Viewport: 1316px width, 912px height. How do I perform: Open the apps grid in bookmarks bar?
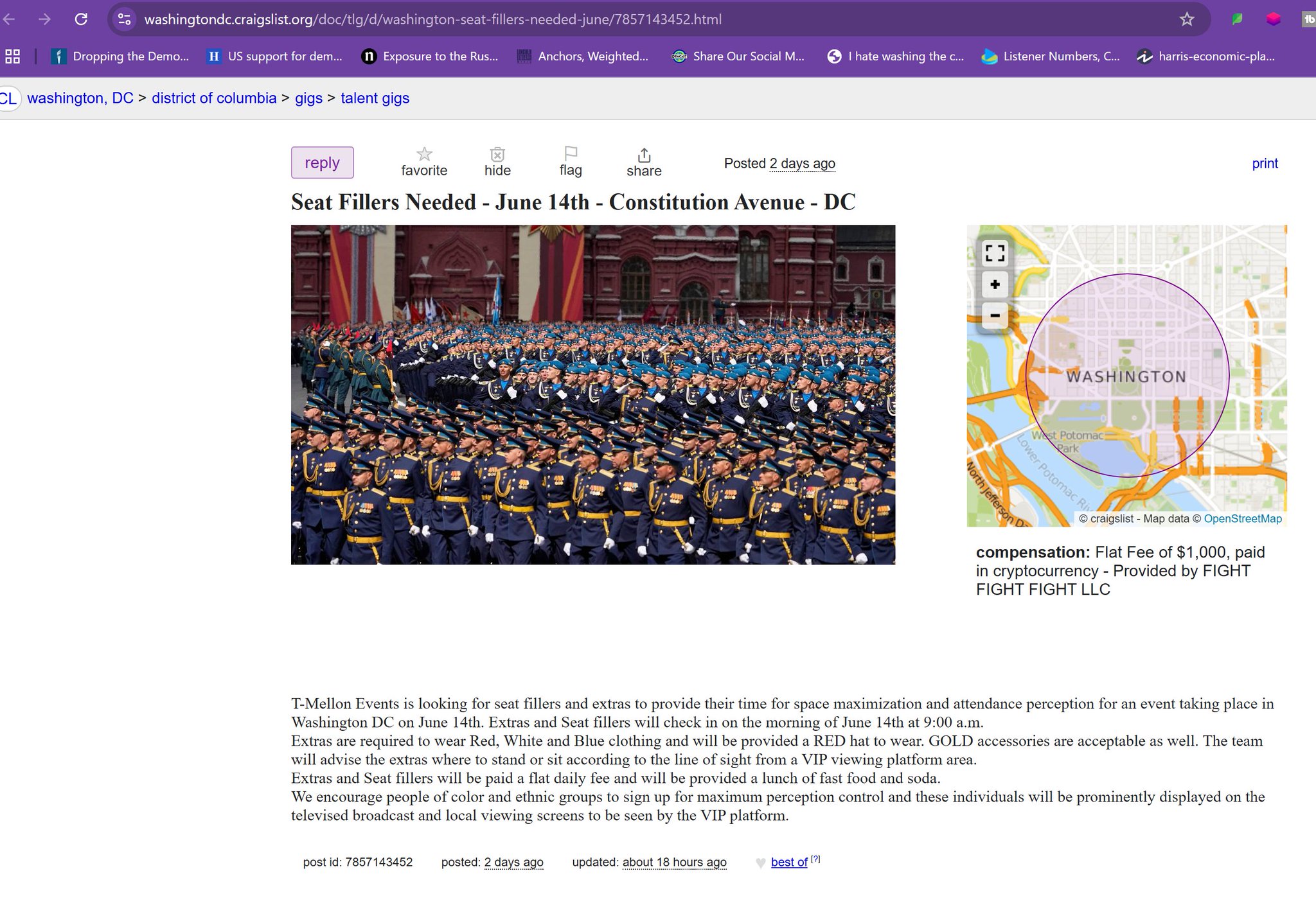point(12,57)
